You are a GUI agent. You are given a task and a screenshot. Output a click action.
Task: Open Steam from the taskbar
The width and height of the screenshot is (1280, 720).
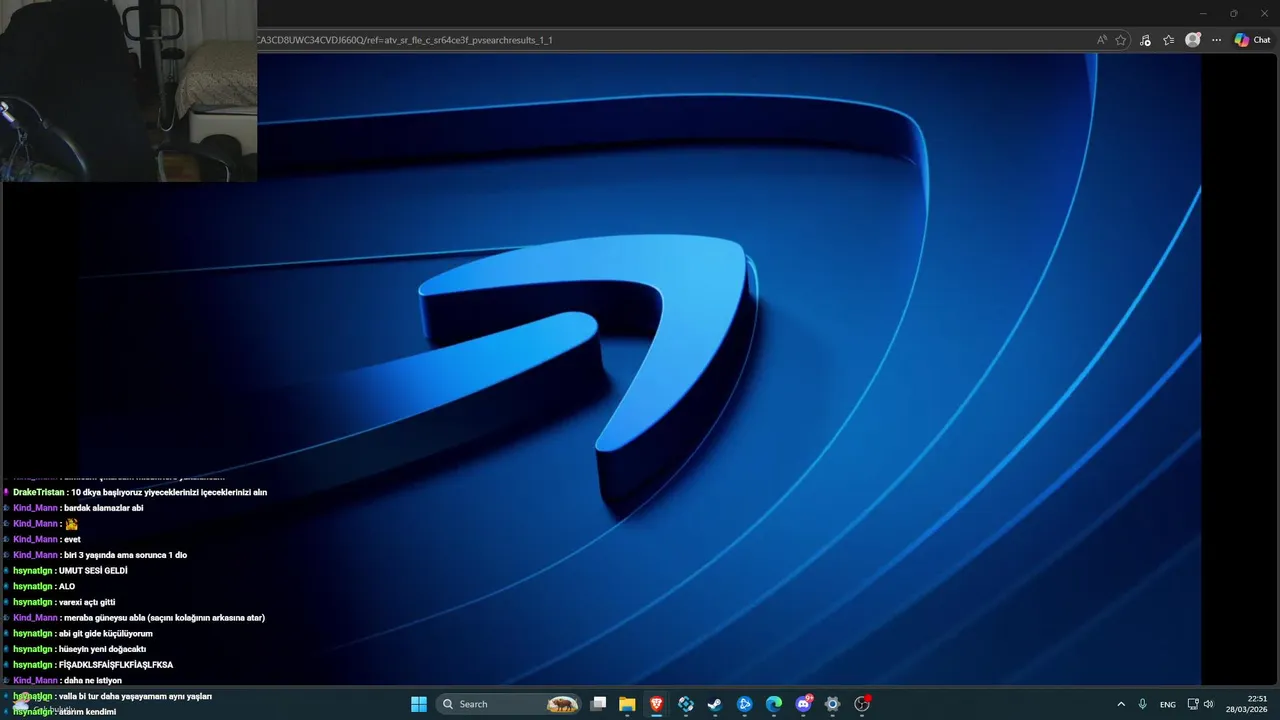[x=715, y=704]
